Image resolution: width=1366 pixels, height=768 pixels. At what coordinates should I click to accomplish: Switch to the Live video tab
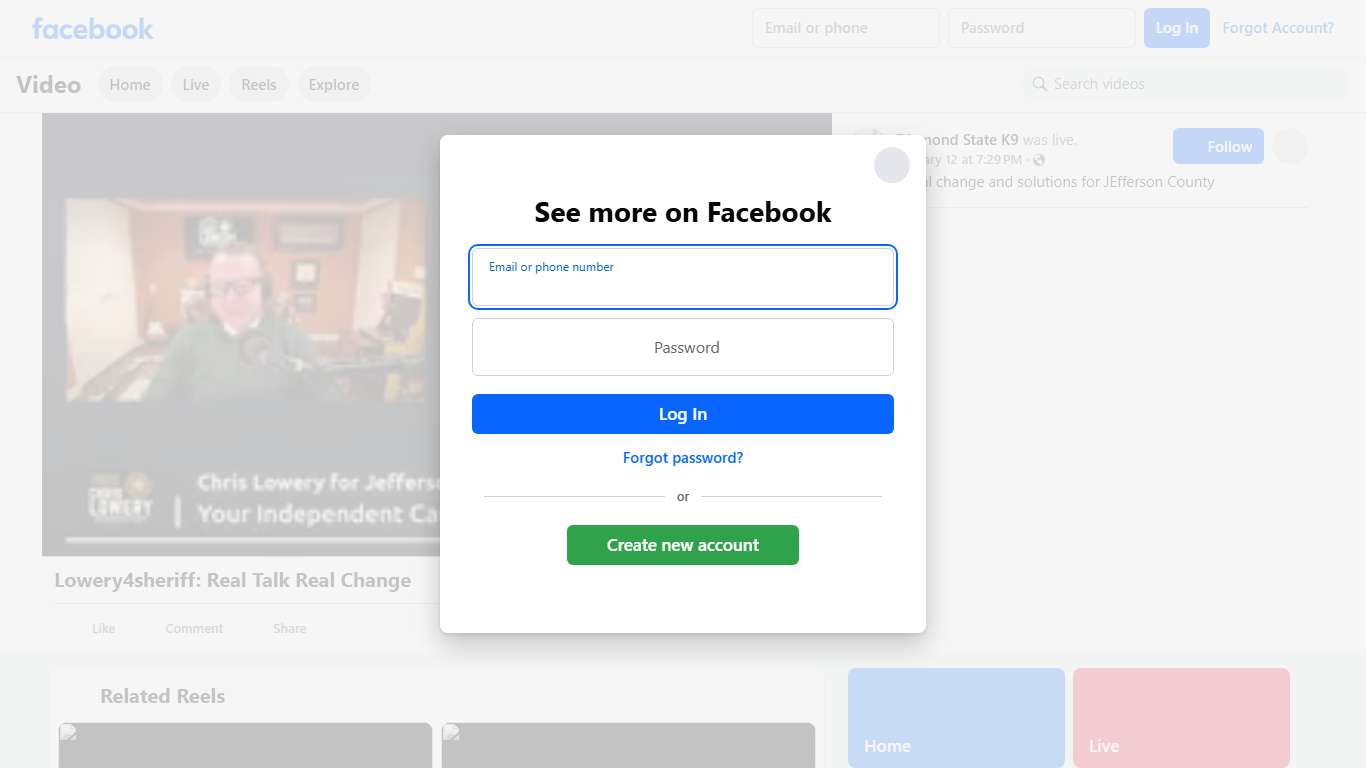[196, 85]
